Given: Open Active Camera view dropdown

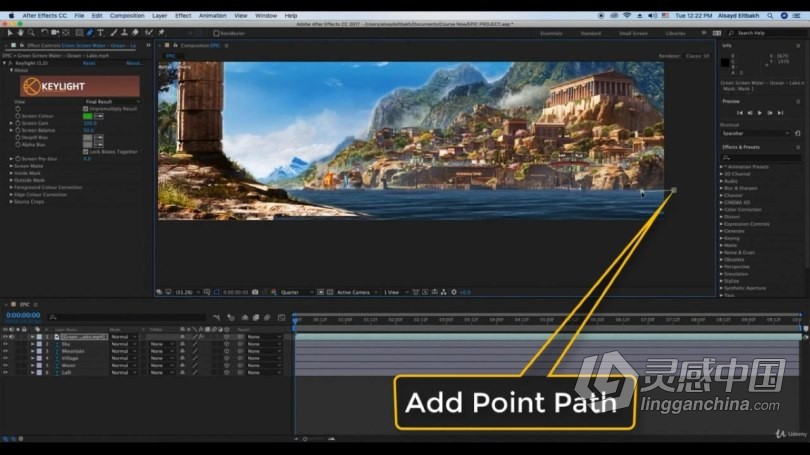Looking at the screenshot, I should point(357,292).
